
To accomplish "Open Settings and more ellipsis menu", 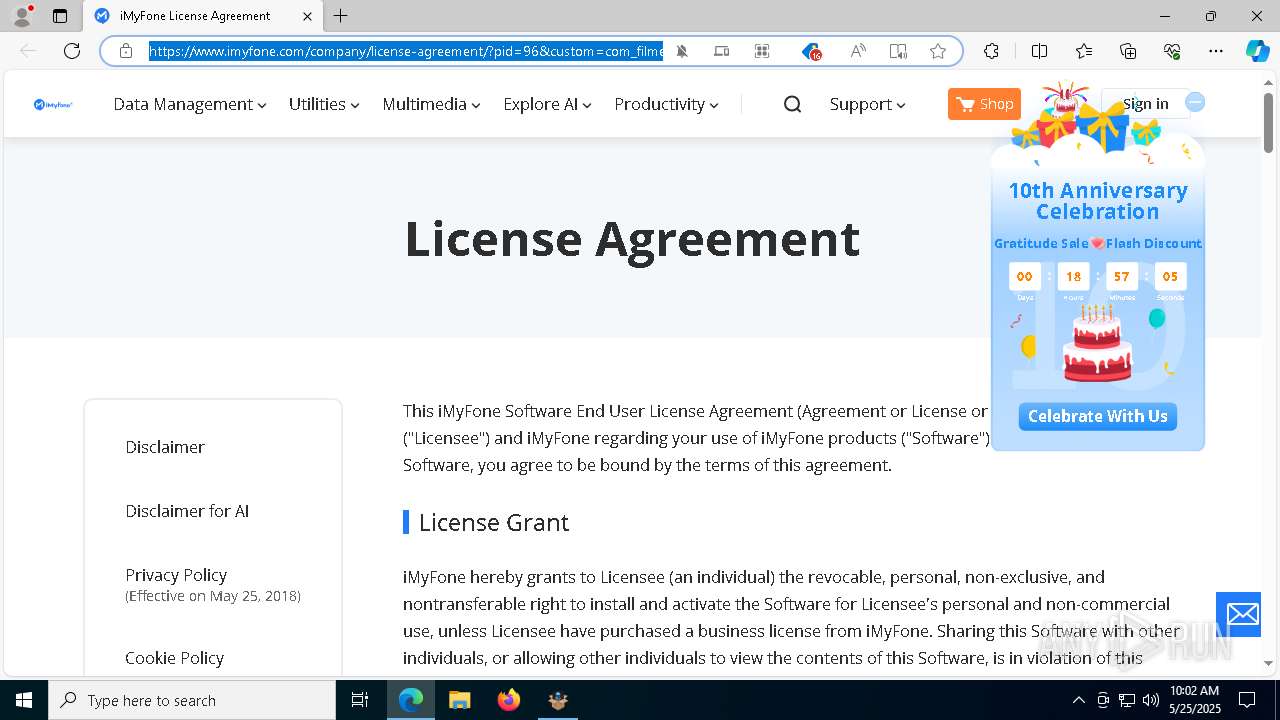I will tap(1216, 51).
